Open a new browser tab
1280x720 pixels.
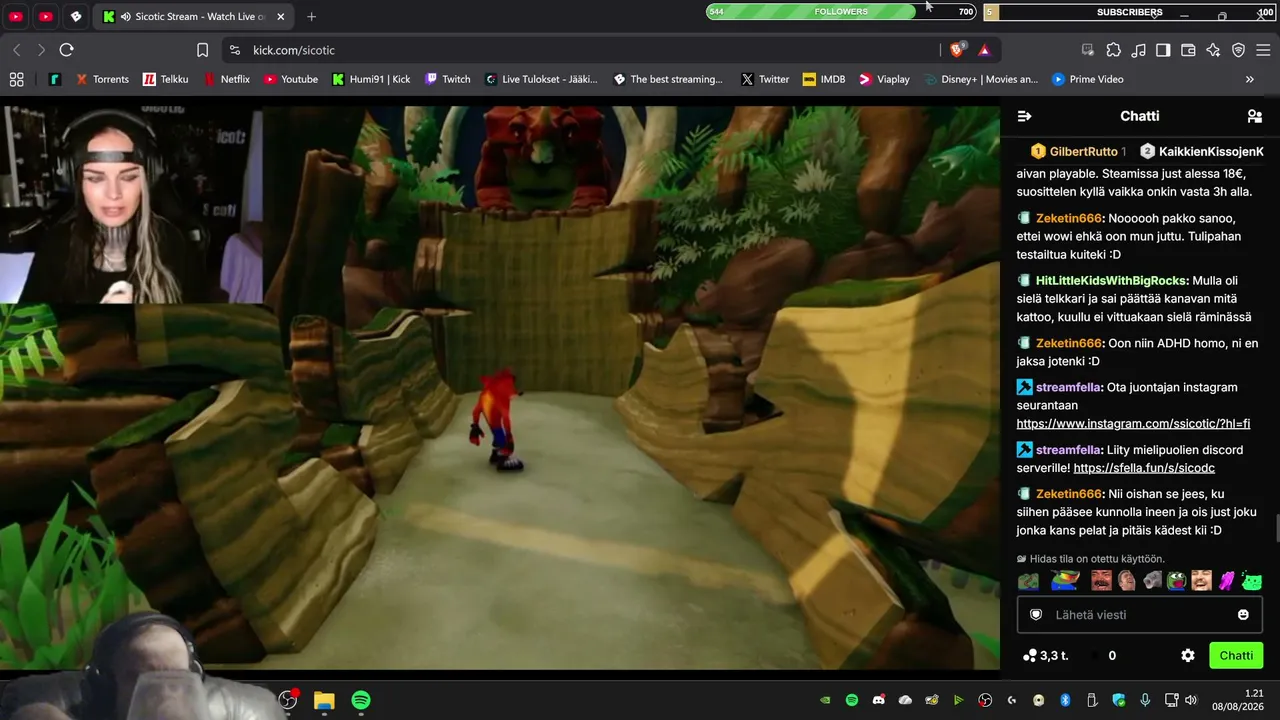[x=312, y=17]
